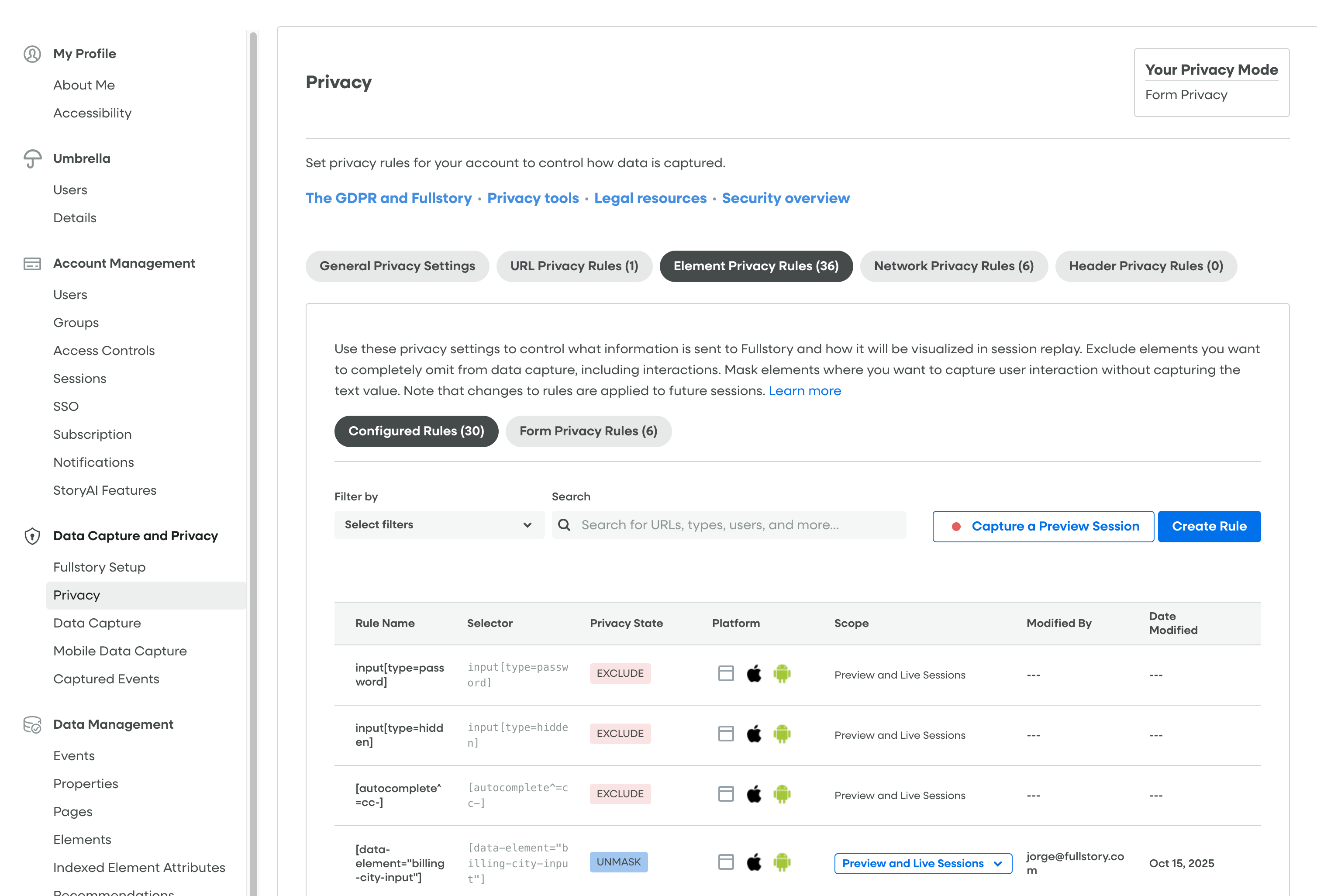Select Configured Rules (30) sub-tab
Viewport: 1317px width, 896px height.
click(x=416, y=431)
